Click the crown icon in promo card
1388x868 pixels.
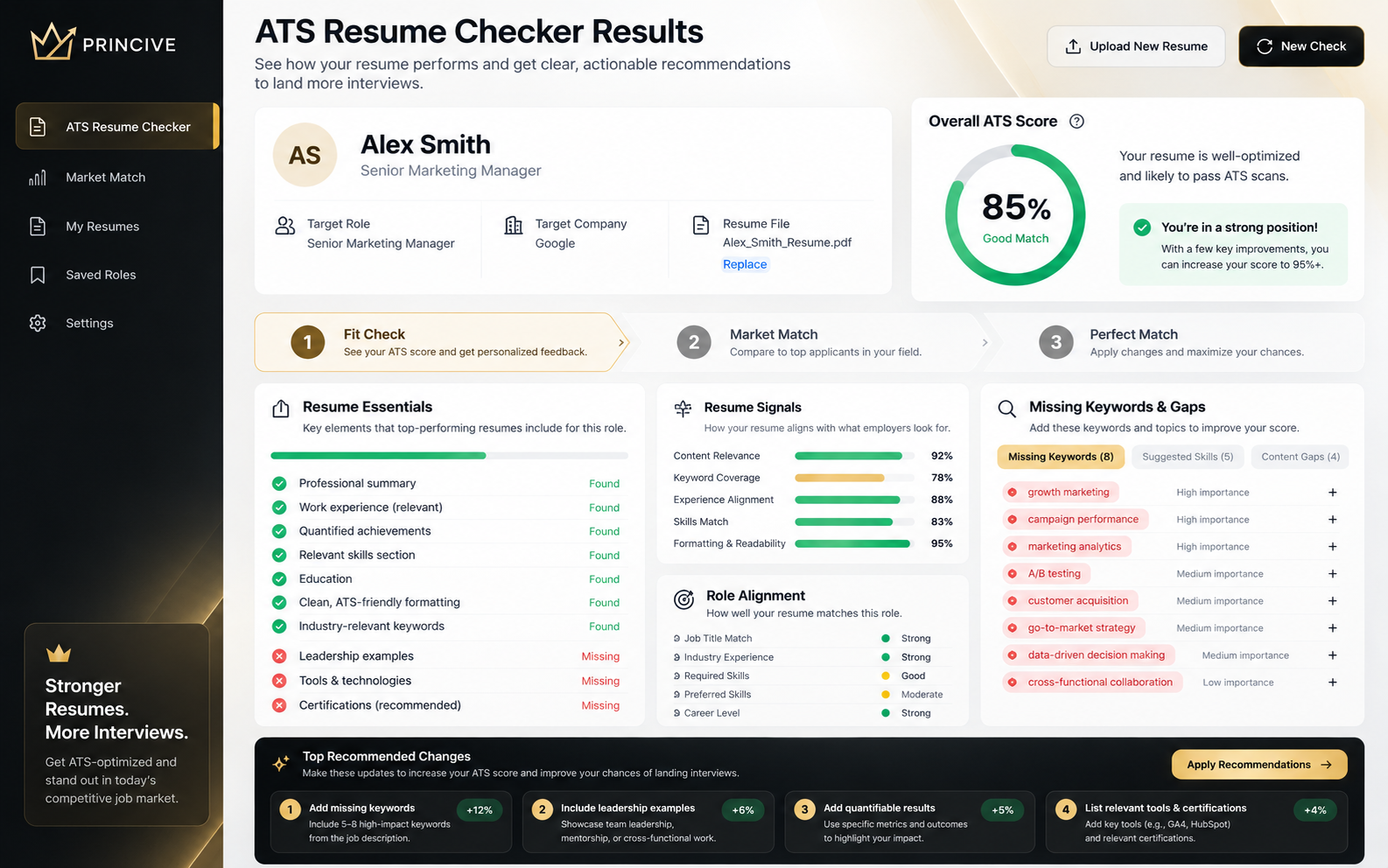[x=59, y=654]
